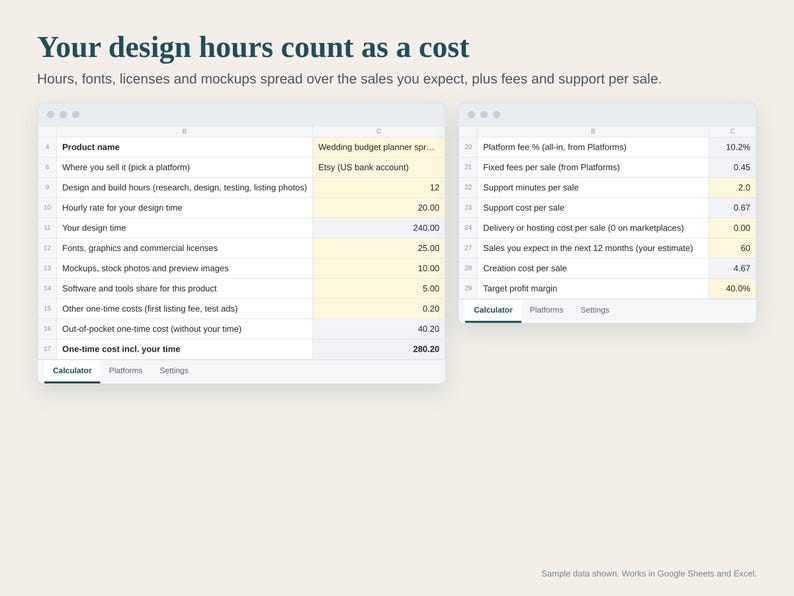794x596 pixels.
Task: Select the 'Product name' label cell
Action: click(184, 147)
